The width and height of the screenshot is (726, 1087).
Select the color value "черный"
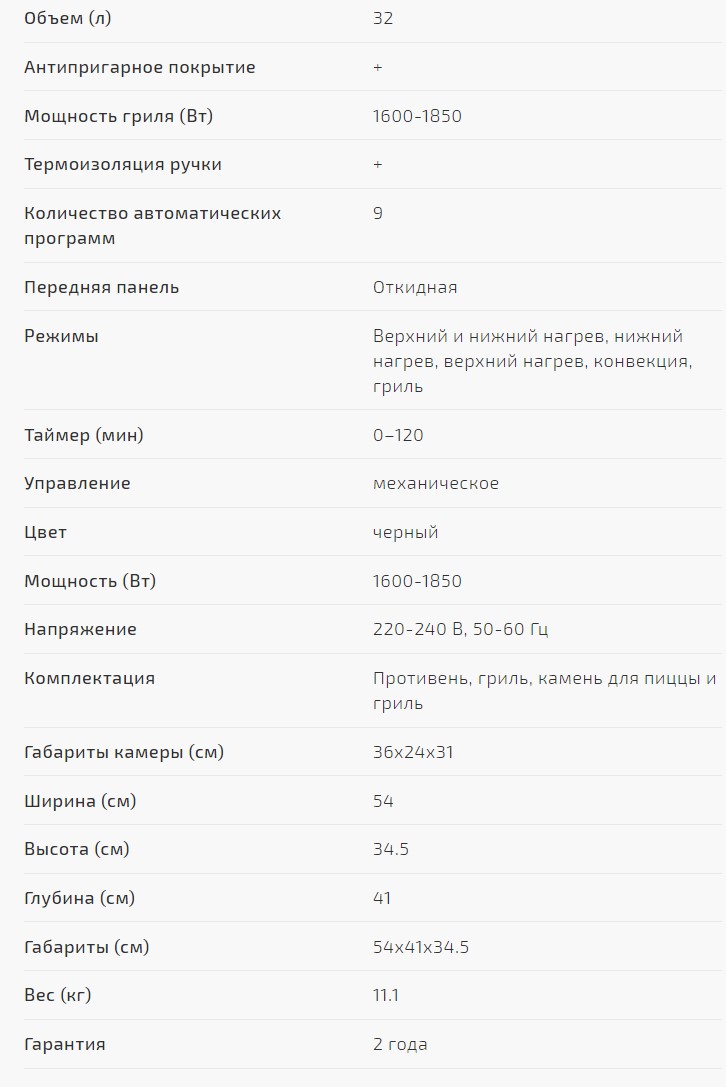(406, 532)
